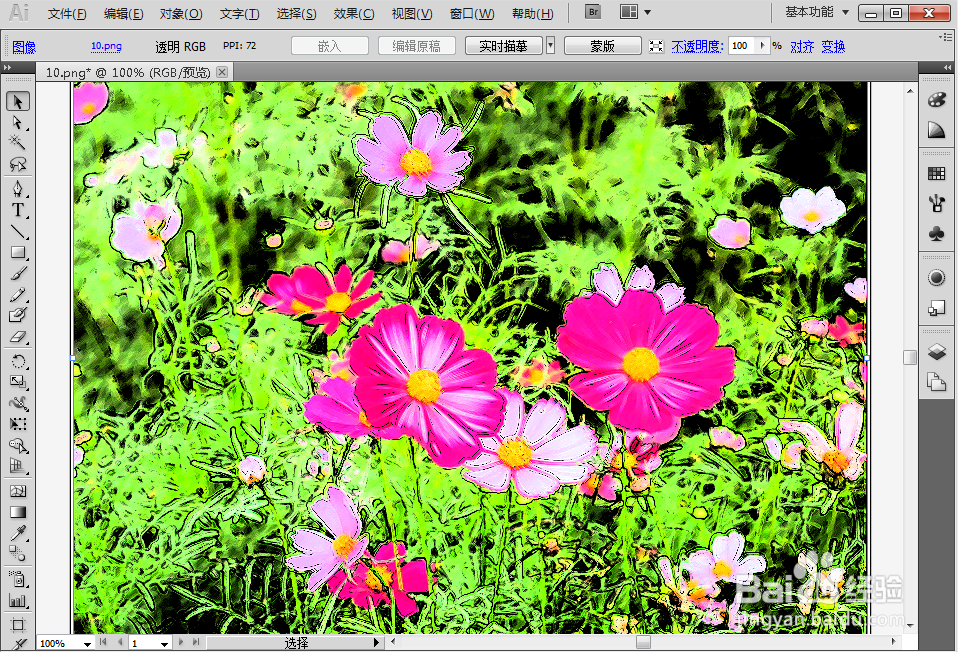Open status bar 选择 display options arrow
The image size is (958, 652).
[376, 643]
